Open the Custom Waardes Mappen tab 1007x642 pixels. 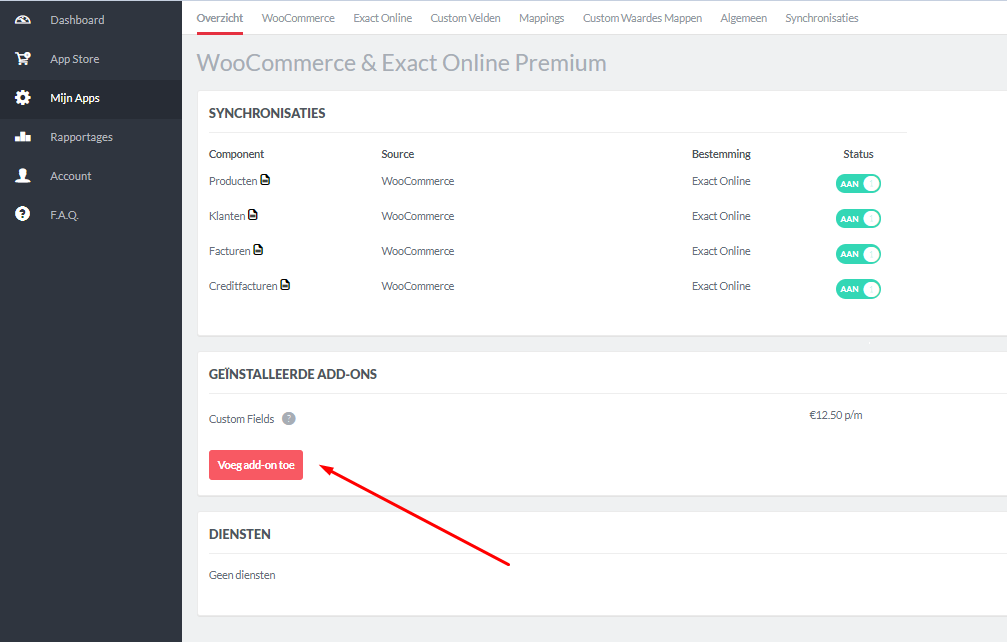(642, 18)
